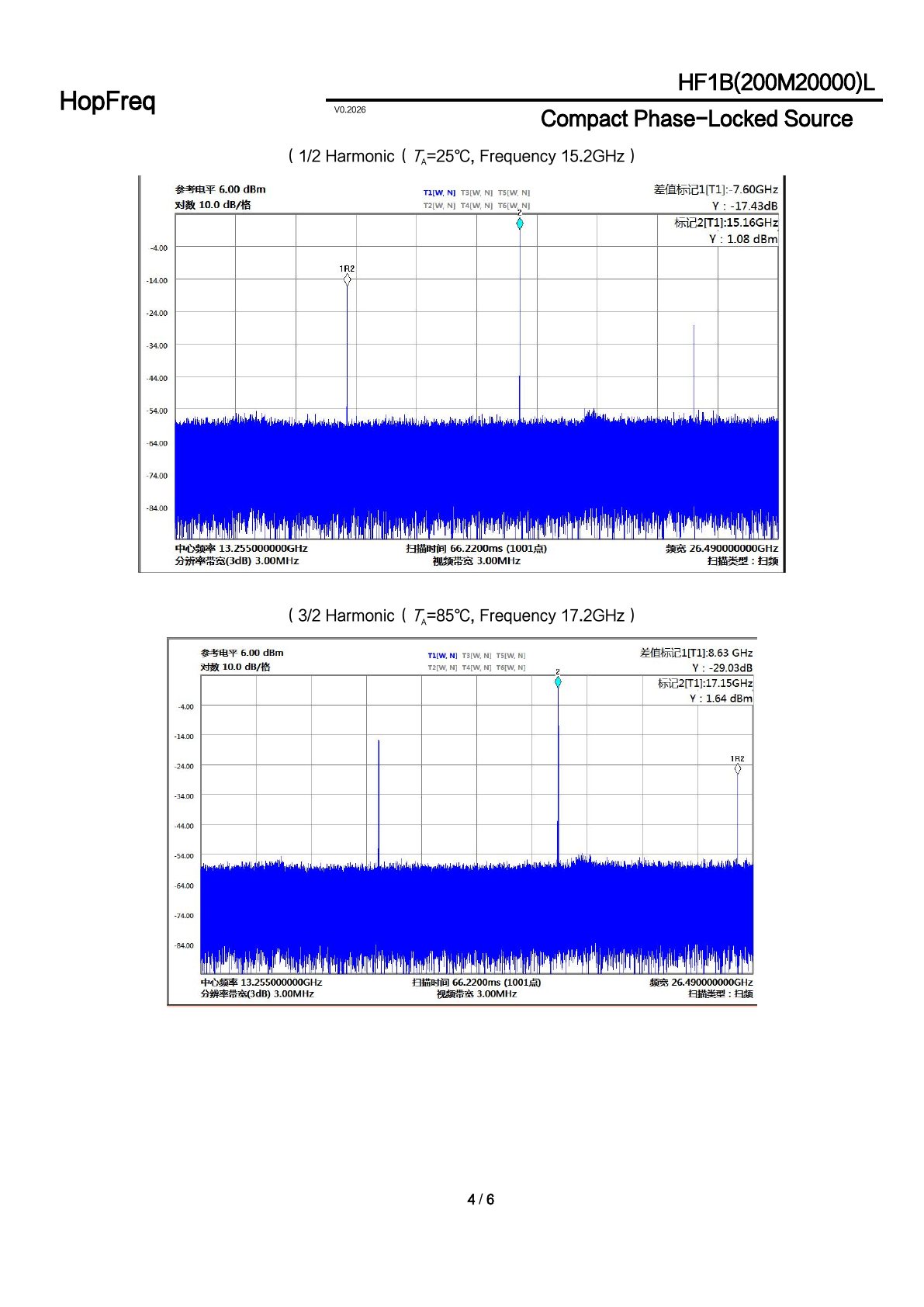Click 扫描类型 : 扫频 in the 15.2GHz chart

point(742,561)
